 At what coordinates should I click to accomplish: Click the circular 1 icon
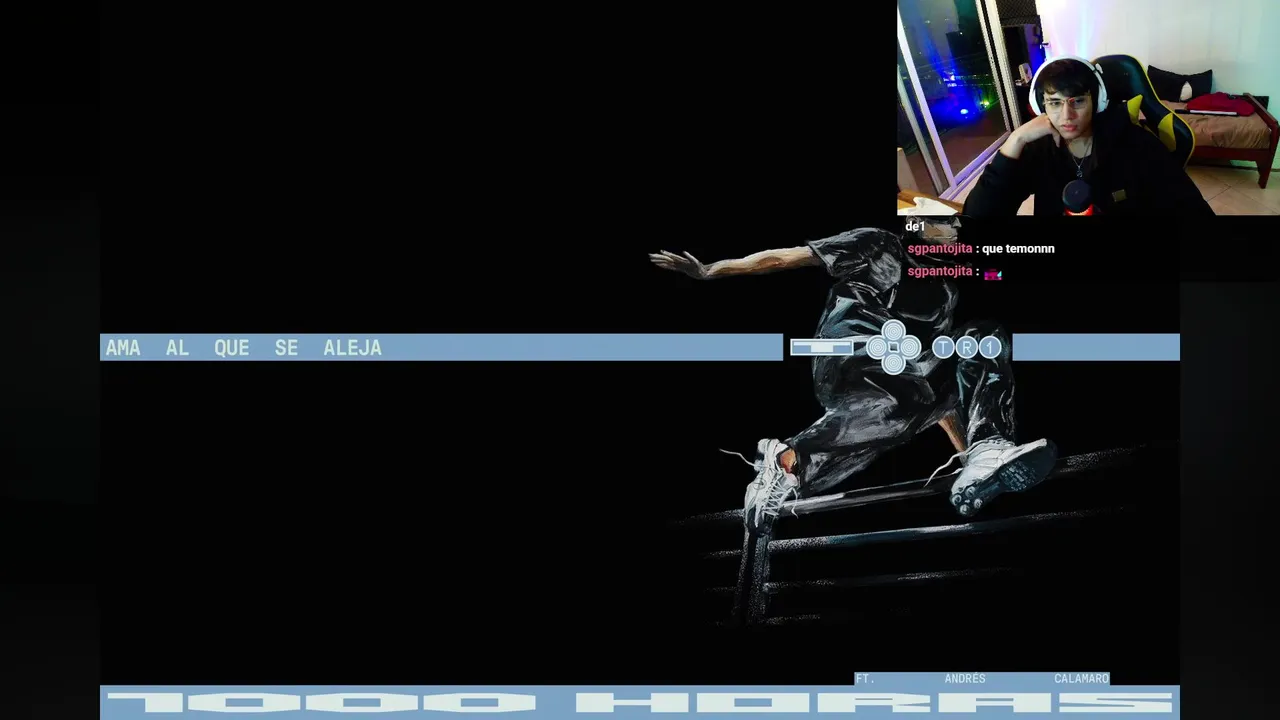click(x=990, y=347)
